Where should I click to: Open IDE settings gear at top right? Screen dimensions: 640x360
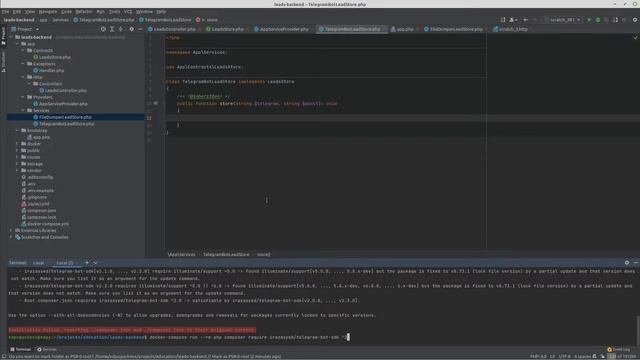tap(635, 20)
